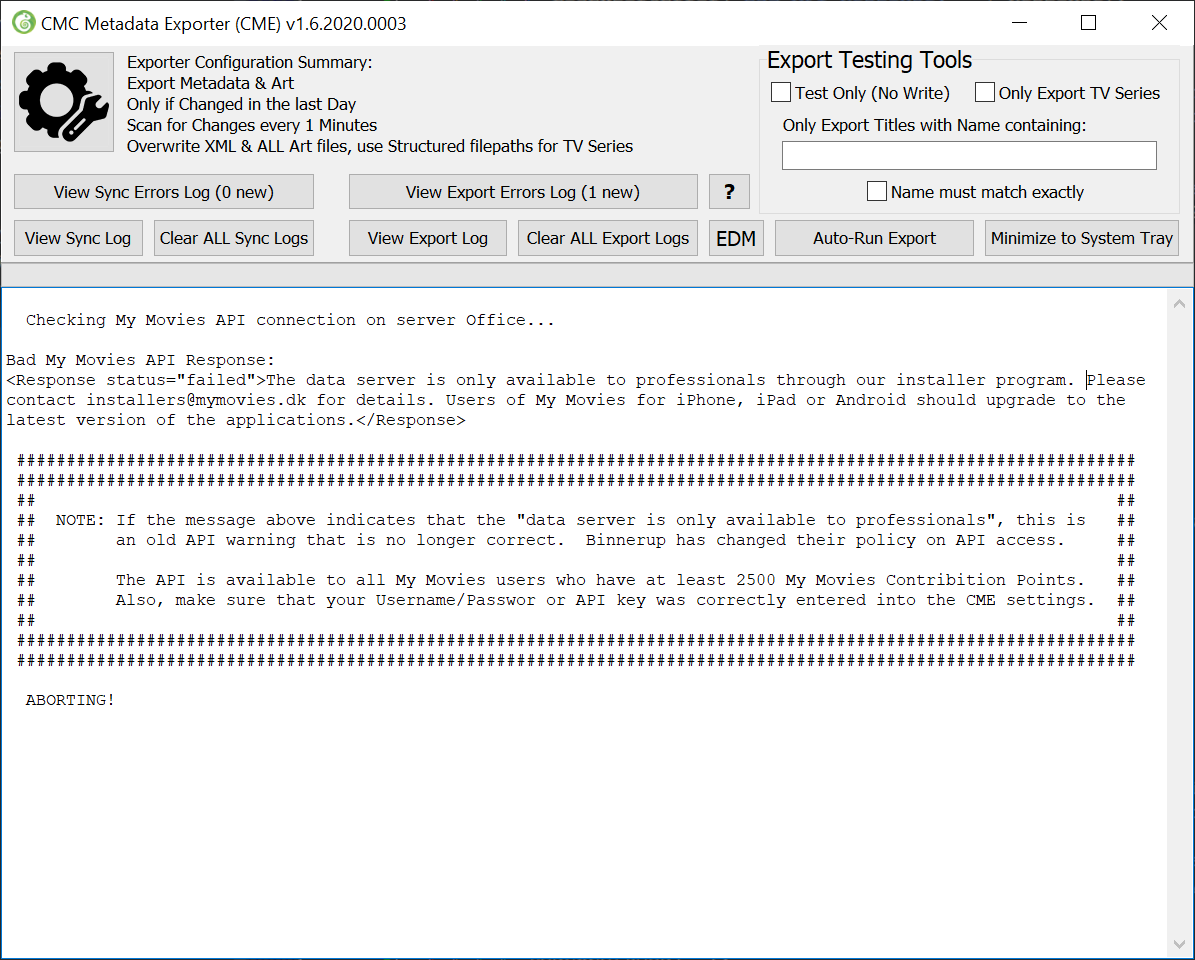Click 'Only Export Titles with Name containing:' label
The height and width of the screenshot is (960, 1195).
(934, 125)
